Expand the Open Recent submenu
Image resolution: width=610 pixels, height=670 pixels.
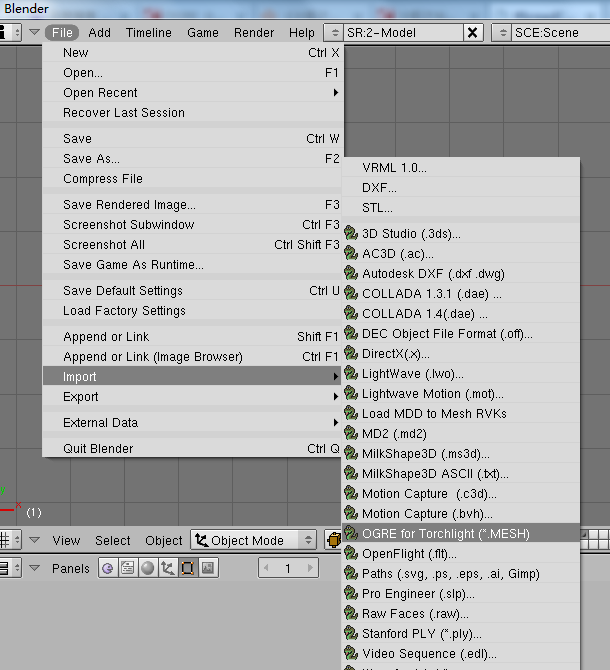193,93
